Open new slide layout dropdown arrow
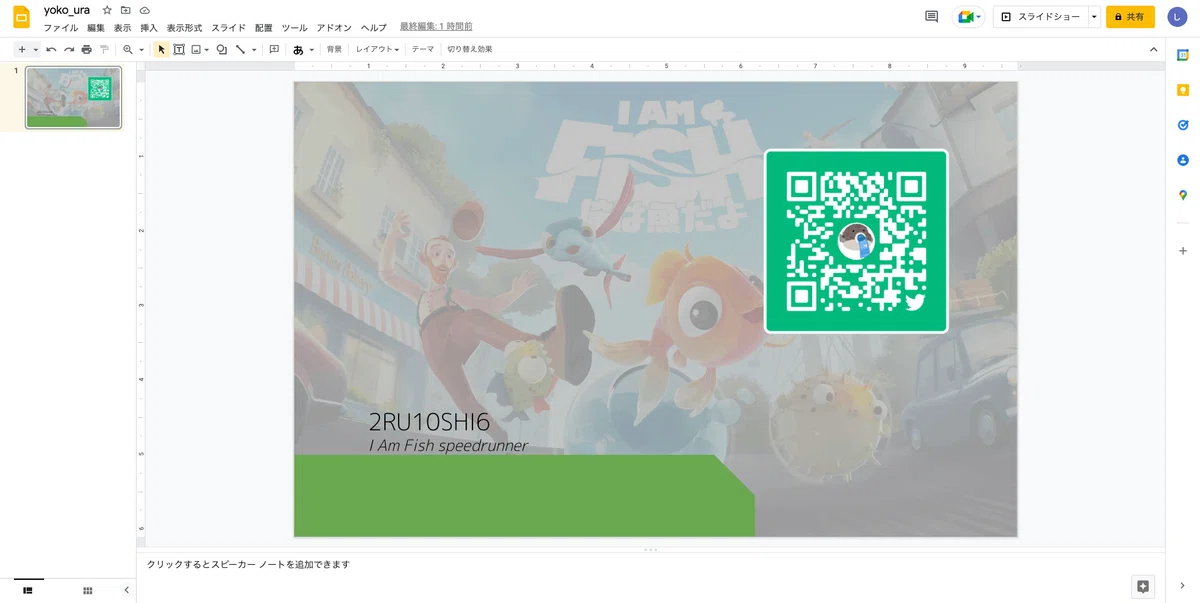The height and width of the screenshot is (603, 1200). click(x=35, y=49)
